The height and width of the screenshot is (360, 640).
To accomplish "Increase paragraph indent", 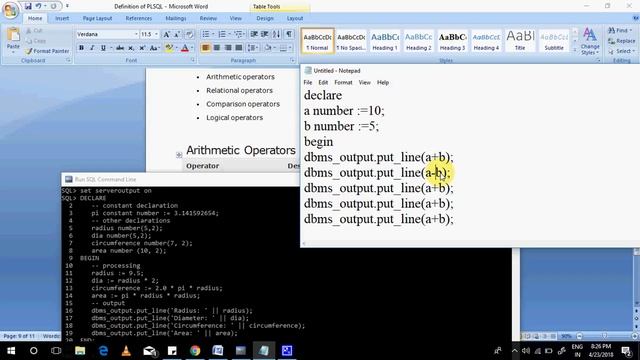I will pyautogui.click(x=264, y=34).
